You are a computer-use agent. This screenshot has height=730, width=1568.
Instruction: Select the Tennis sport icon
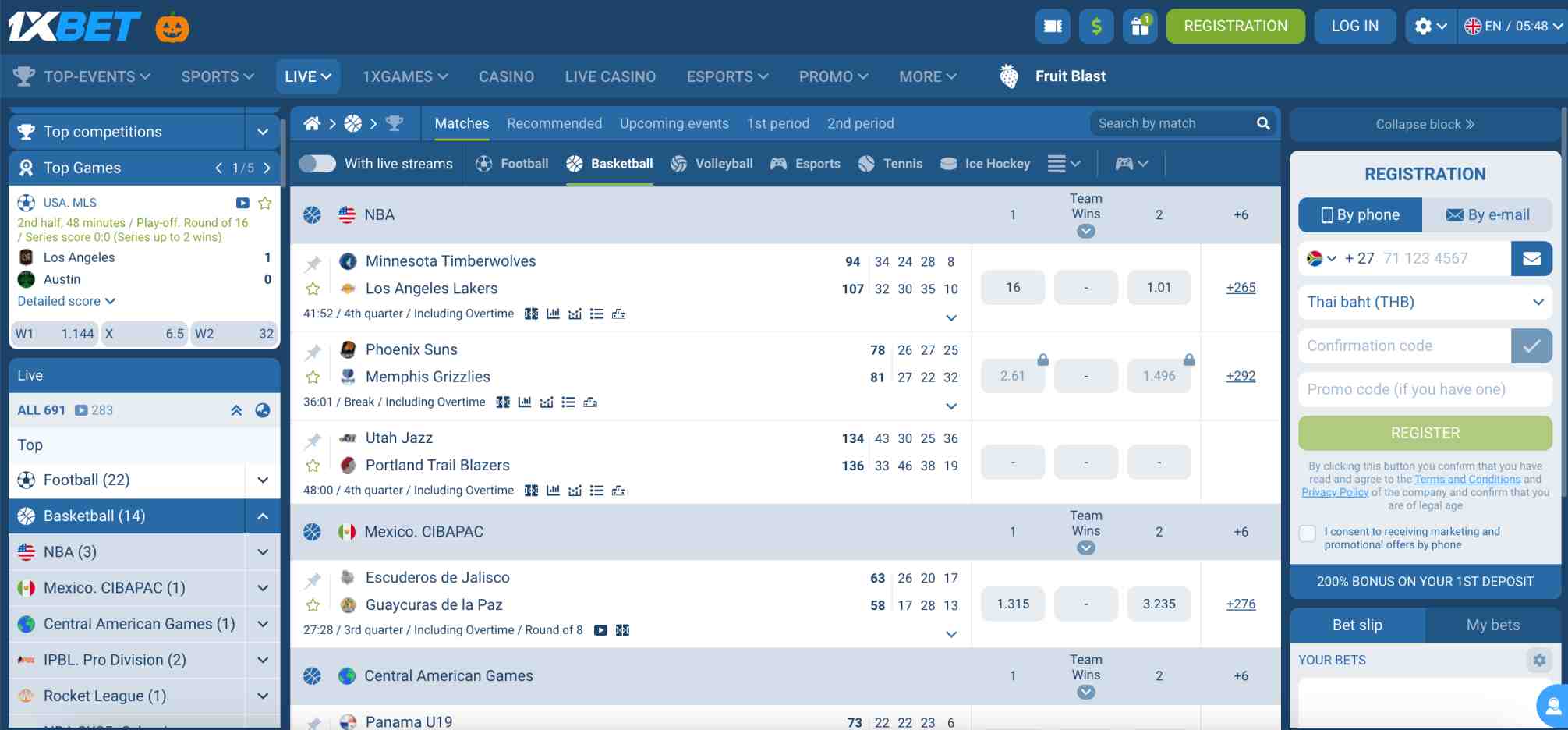click(865, 164)
